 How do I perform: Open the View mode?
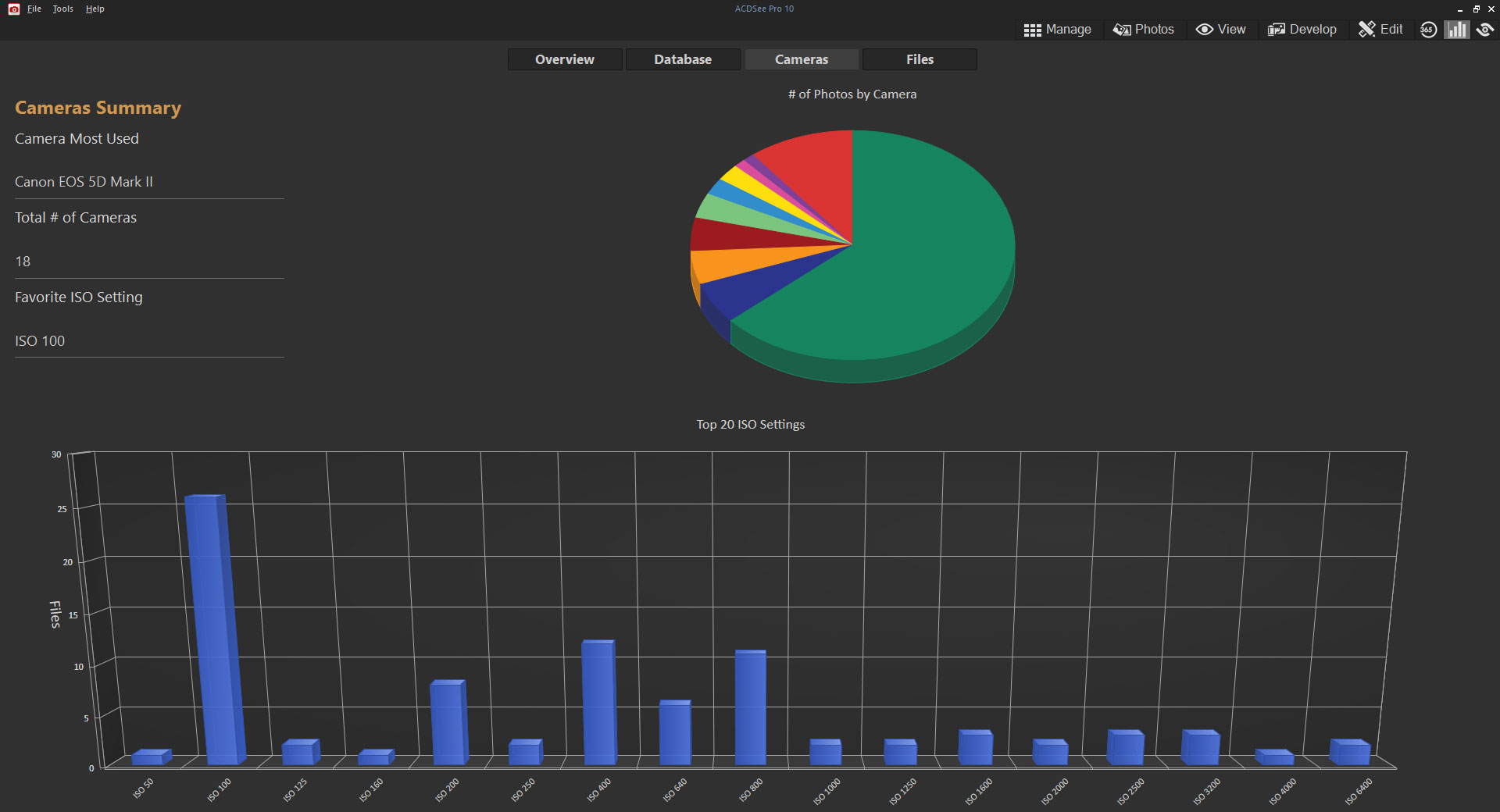(x=1221, y=30)
